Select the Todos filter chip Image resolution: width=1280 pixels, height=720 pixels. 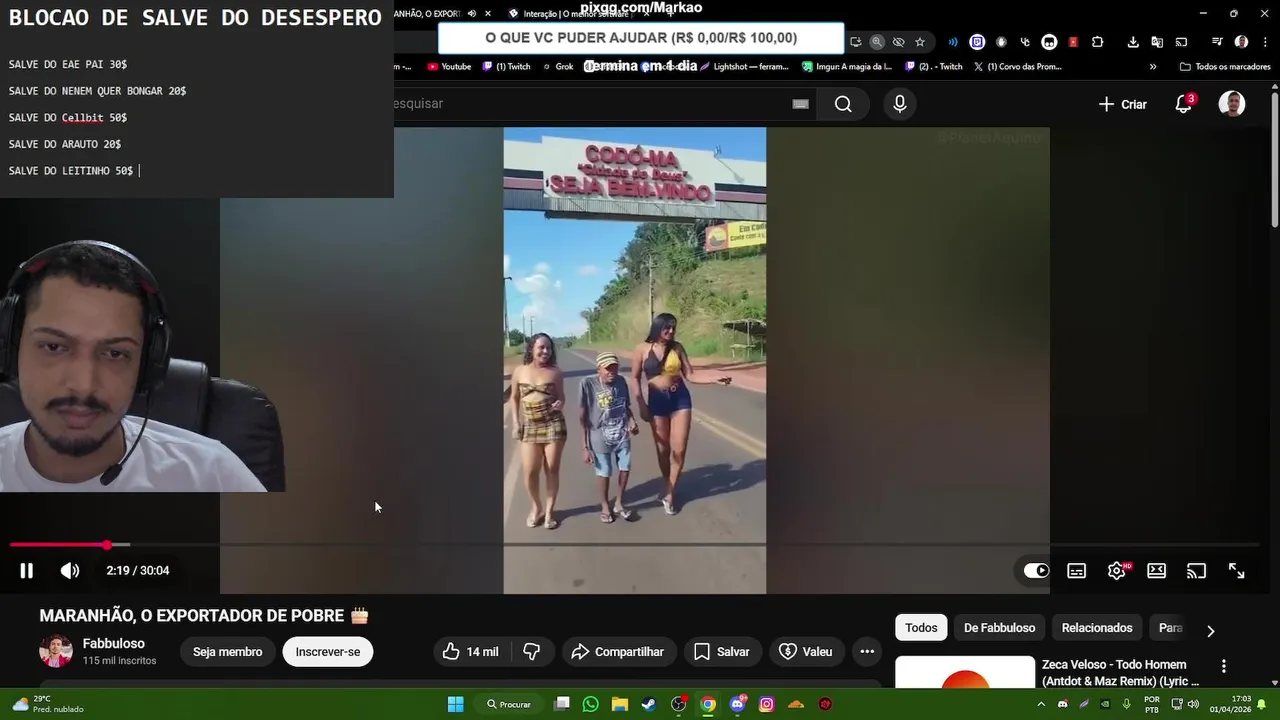click(921, 628)
